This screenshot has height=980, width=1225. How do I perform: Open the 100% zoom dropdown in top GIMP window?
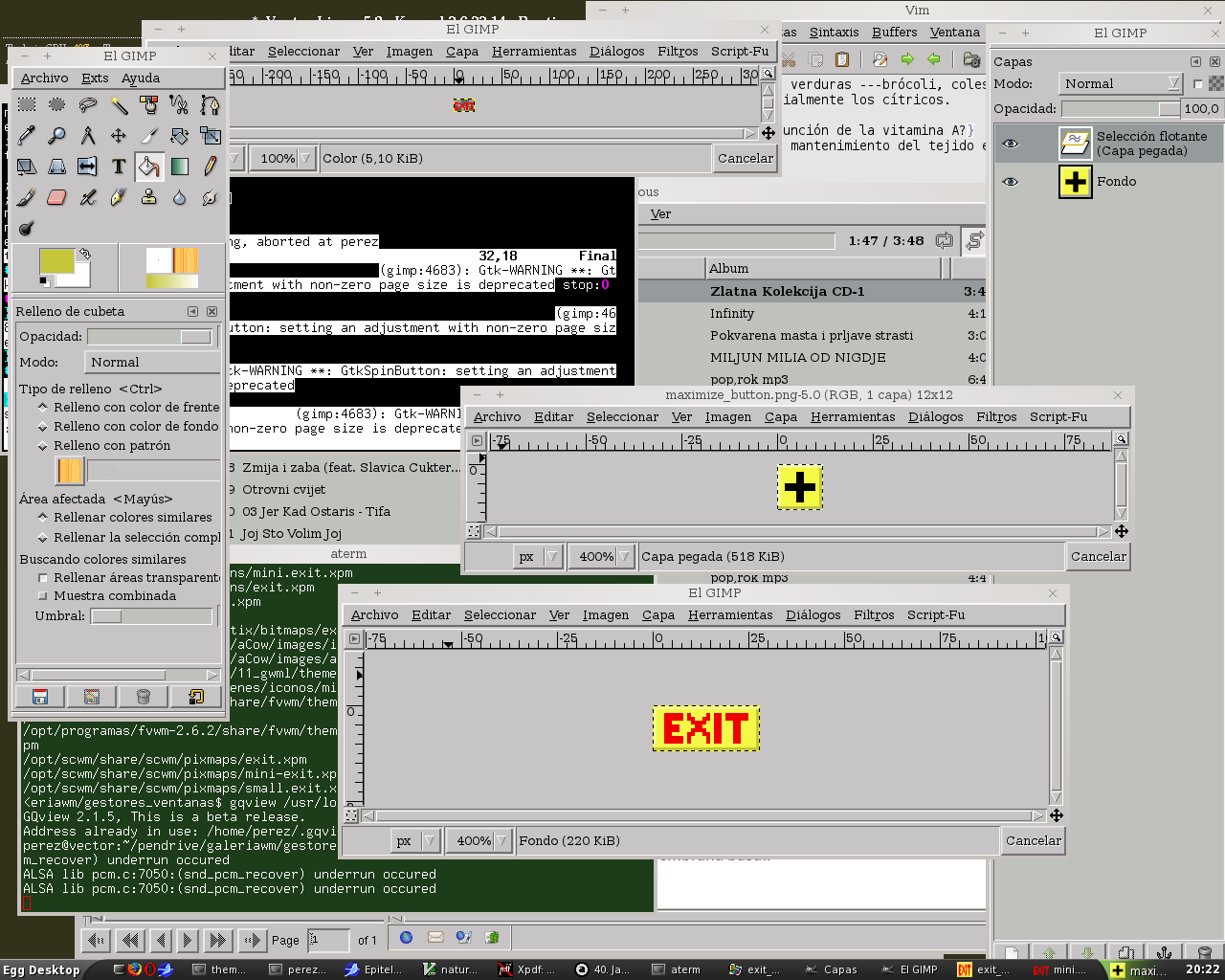coord(282,158)
